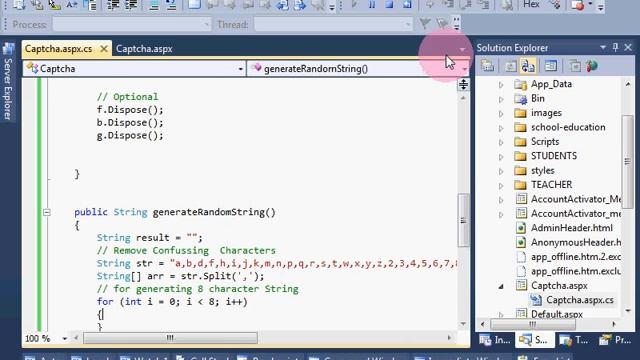Click Solution Explorer Copy Web Site icon
The width and height of the screenshot is (640, 360).
(x=575, y=66)
